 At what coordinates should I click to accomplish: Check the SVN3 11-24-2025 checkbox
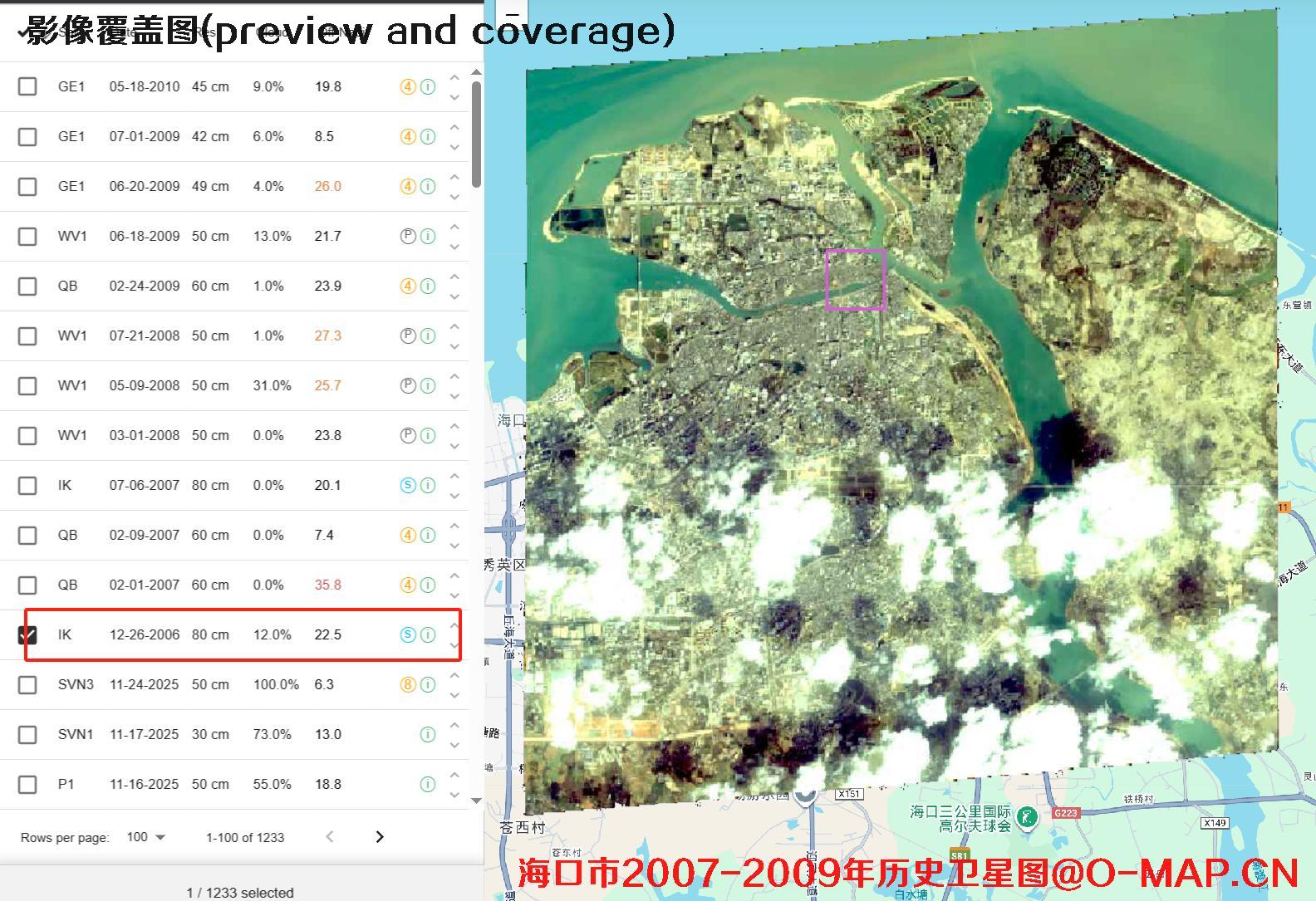tap(27, 684)
